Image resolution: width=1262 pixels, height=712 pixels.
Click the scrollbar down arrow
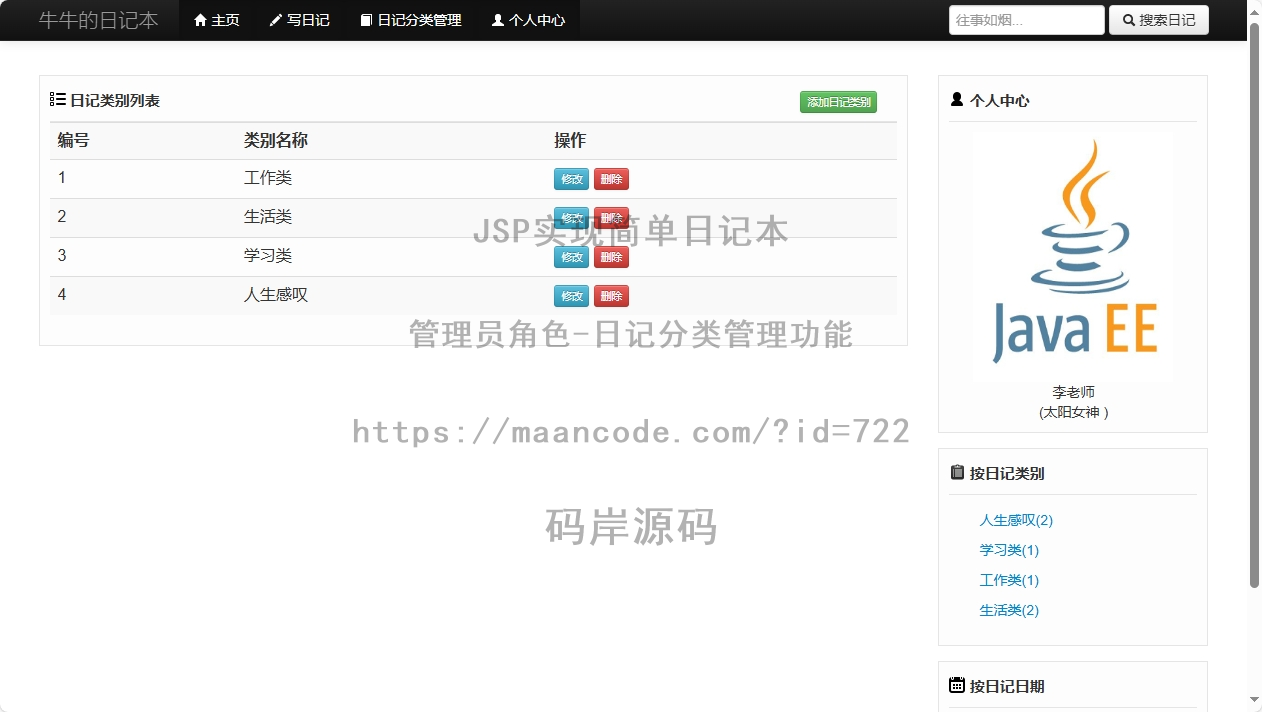(x=1255, y=700)
